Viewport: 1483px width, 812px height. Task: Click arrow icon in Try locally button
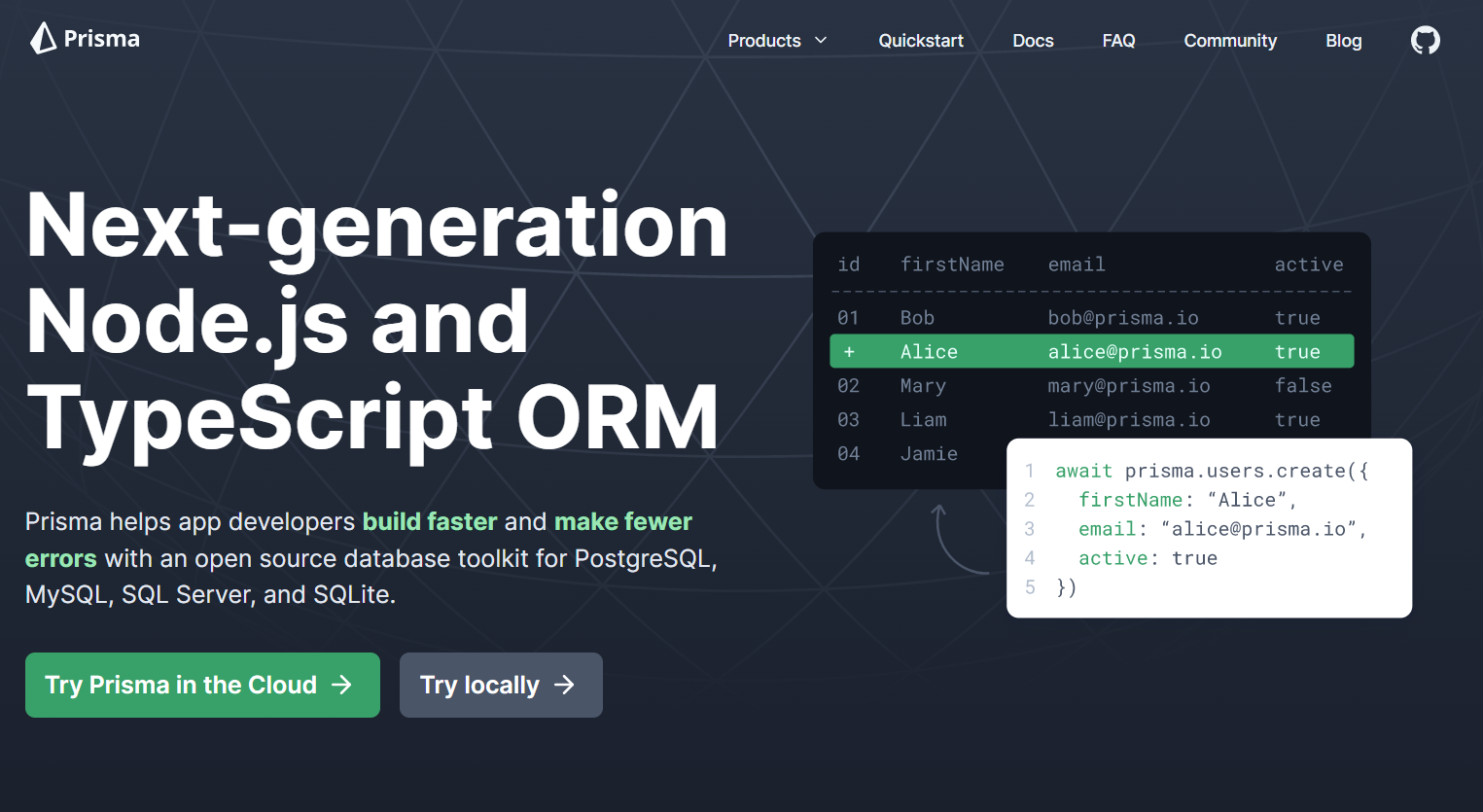tap(564, 685)
